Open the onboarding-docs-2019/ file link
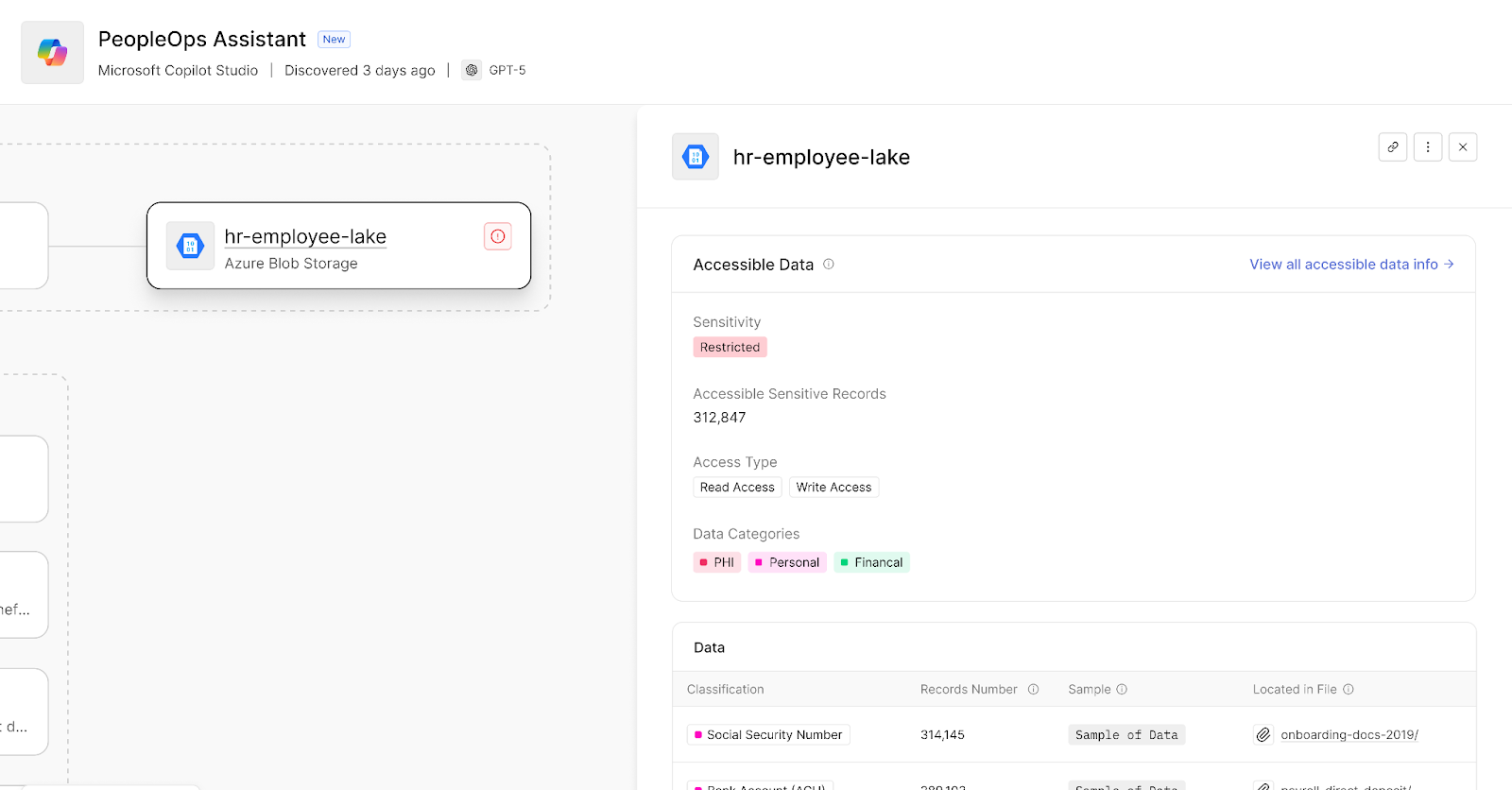This screenshot has height=790, width=1512. 1349,735
